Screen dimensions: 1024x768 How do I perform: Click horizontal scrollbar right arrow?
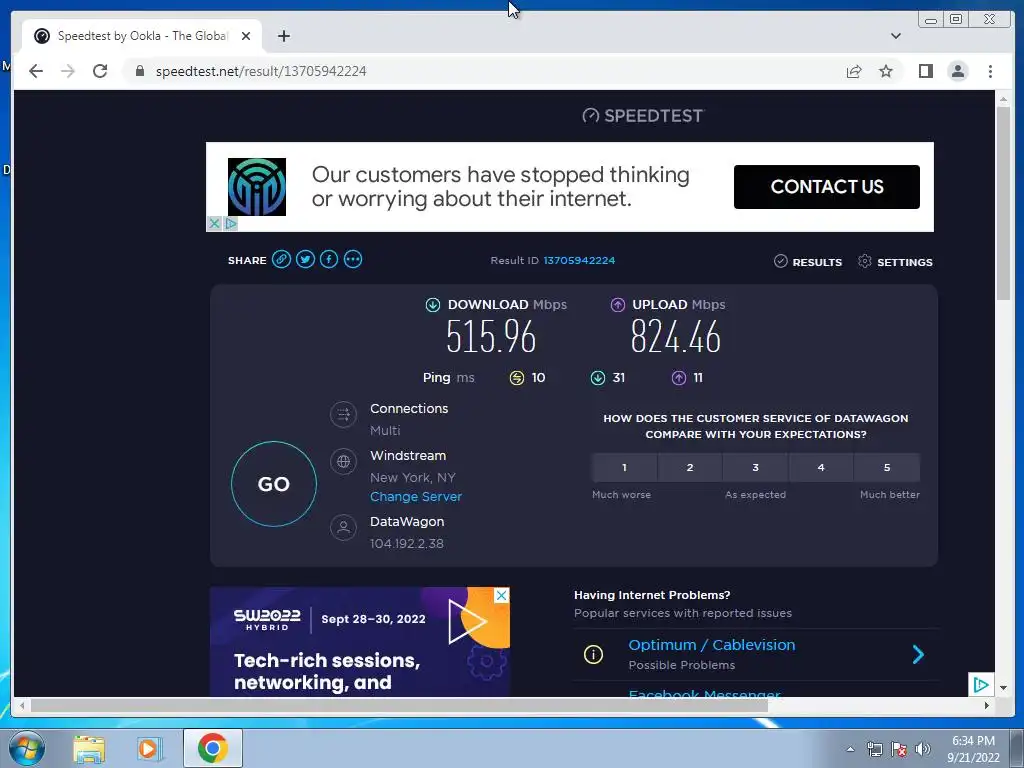986,705
